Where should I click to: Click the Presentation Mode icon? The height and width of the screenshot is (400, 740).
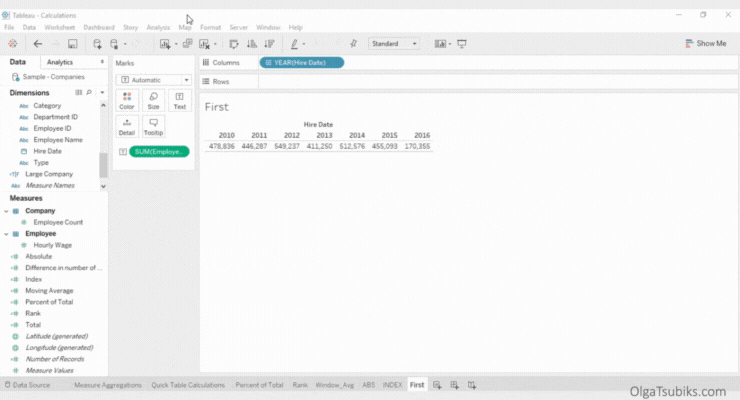tap(462, 44)
